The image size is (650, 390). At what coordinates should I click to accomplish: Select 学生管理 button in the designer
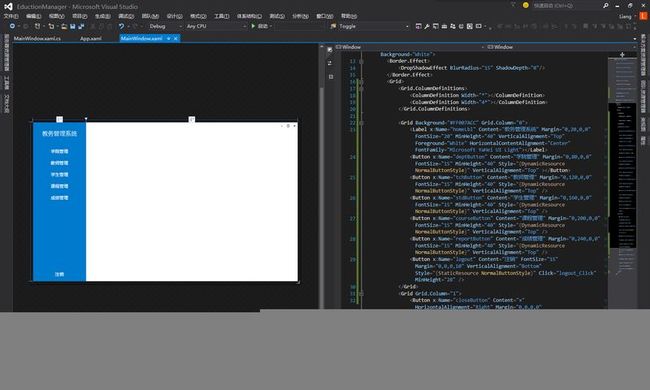[x=60, y=175]
